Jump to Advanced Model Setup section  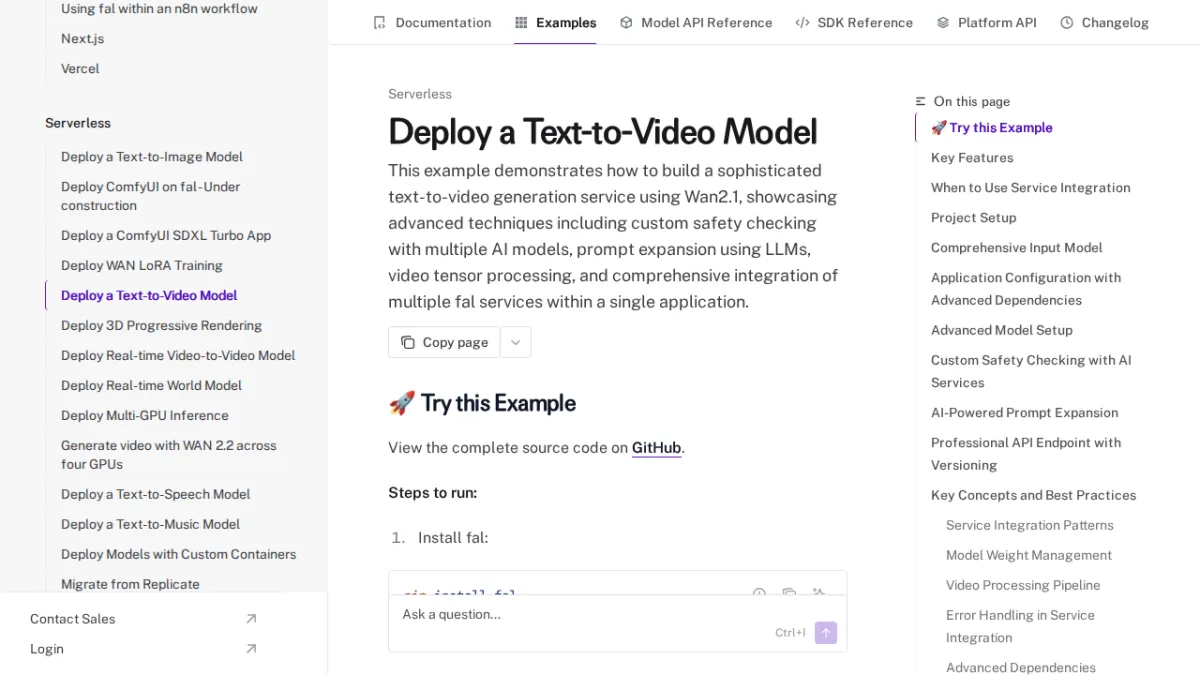[1001, 330]
